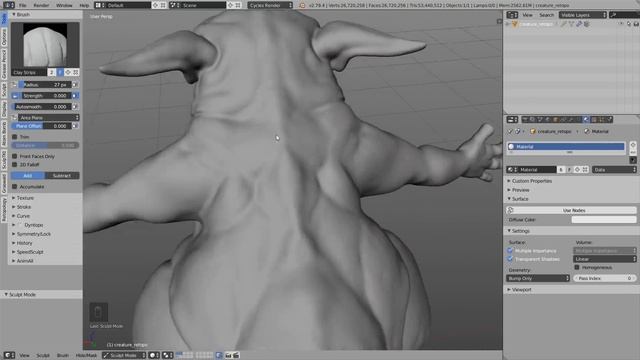
Task: Enable the Trim checkbox
Action: [x=15, y=137]
